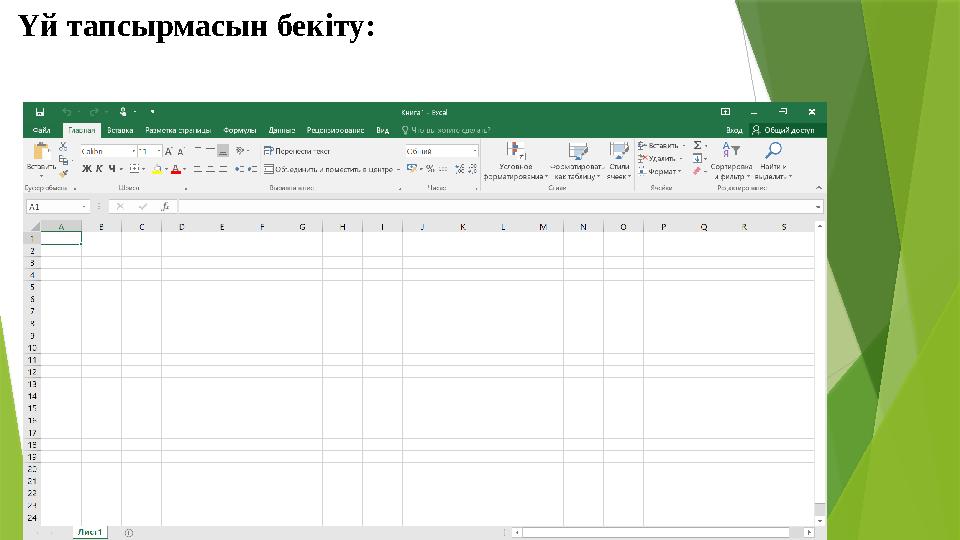Click the insert function fx icon
Viewport: 960px width, 540px height.
(165, 207)
